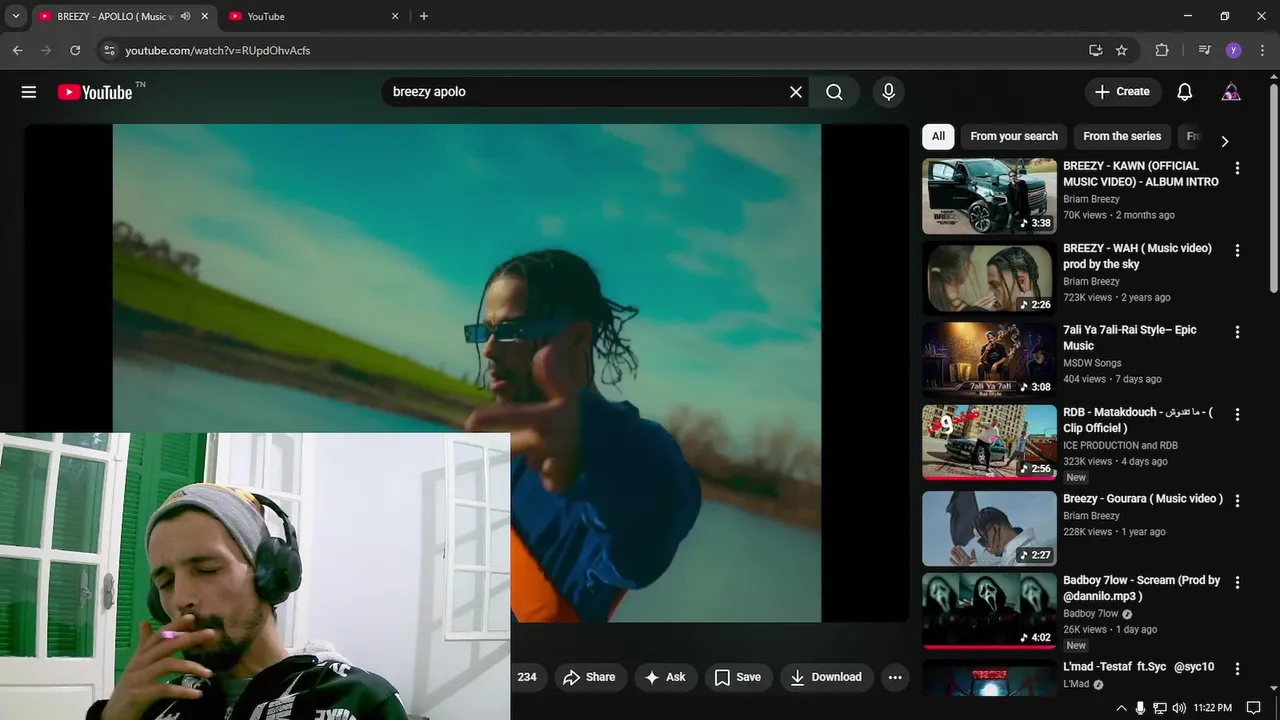Click the Create button
The image size is (1280, 720).
1123,91
